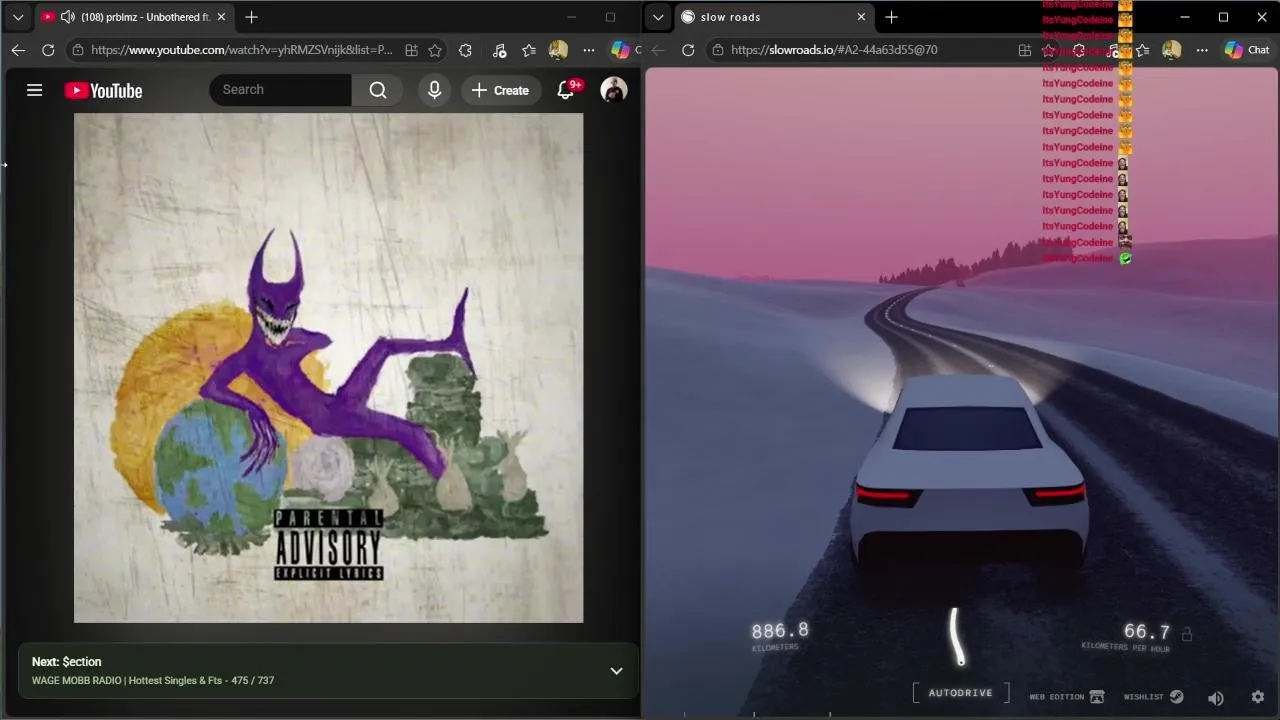Open Copilot Chat in slow roads window
The image size is (1280, 720).
click(1247, 50)
